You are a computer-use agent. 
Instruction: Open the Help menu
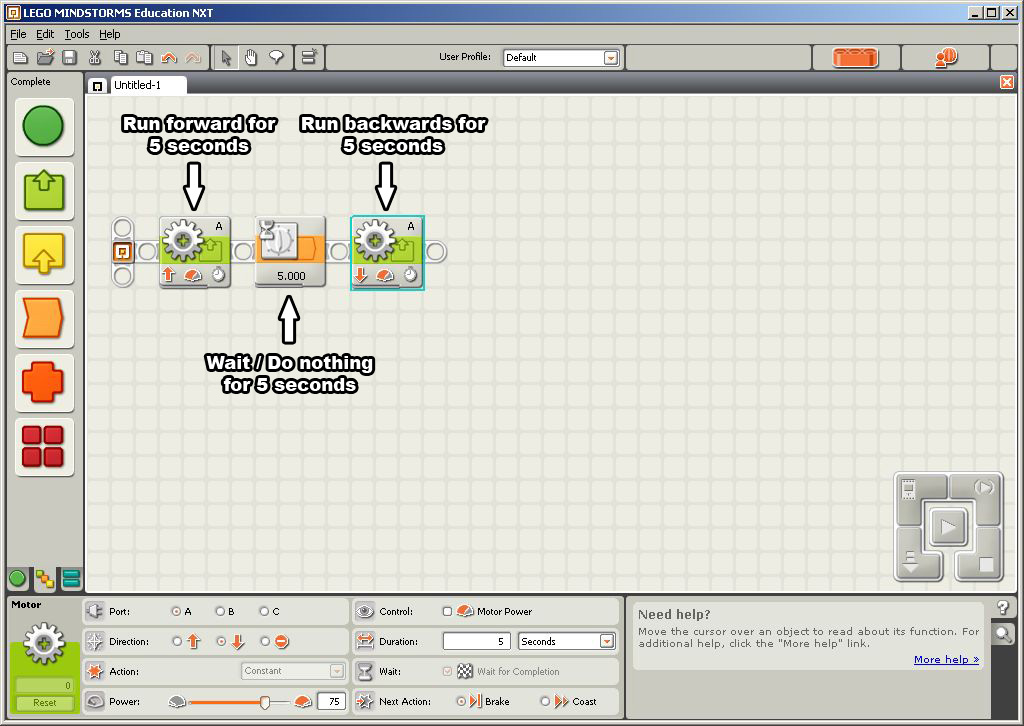[x=110, y=34]
